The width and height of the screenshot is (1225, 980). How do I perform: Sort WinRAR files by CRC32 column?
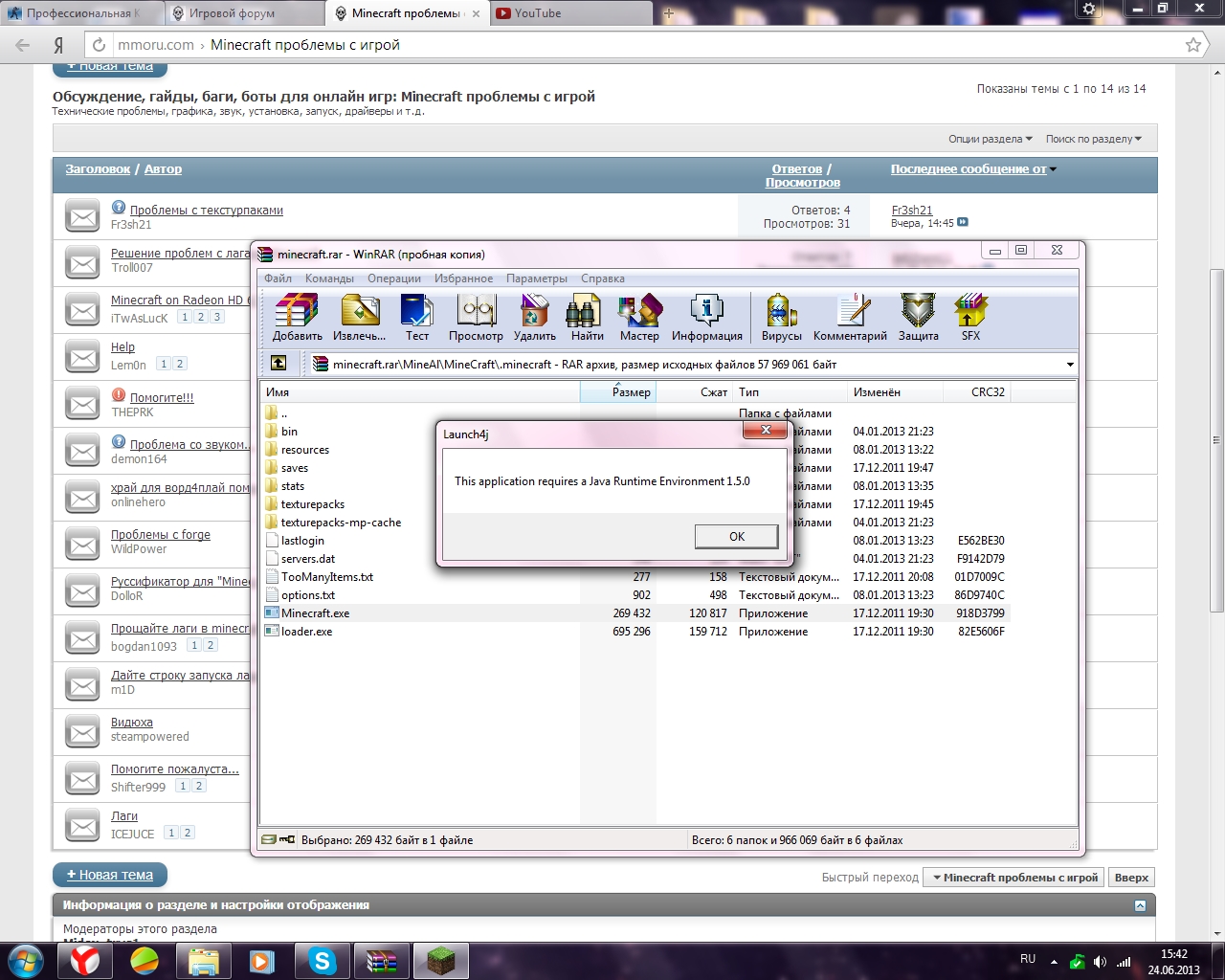(976, 392)
